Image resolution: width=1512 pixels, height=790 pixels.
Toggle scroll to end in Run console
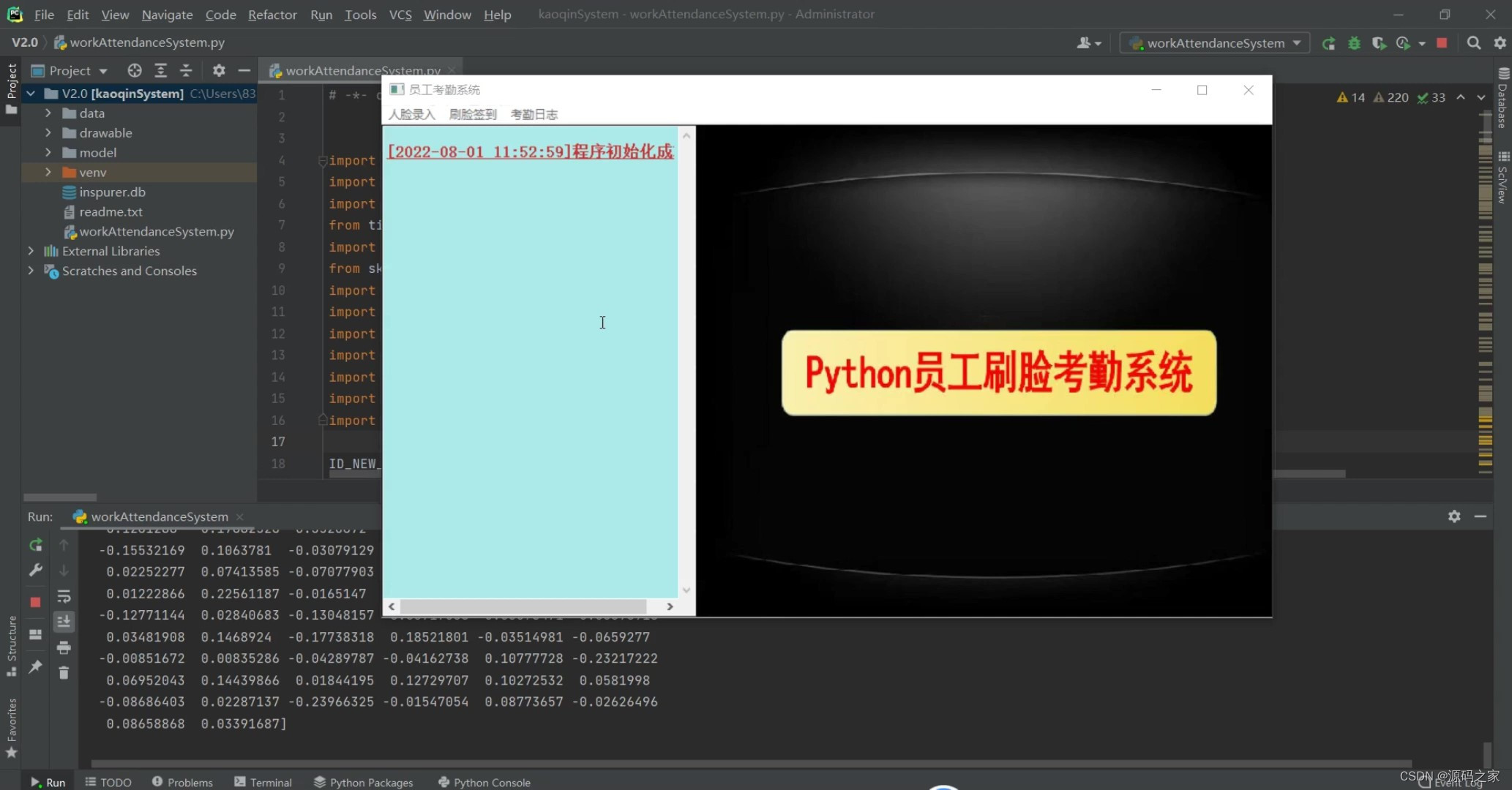coord(64,622)
